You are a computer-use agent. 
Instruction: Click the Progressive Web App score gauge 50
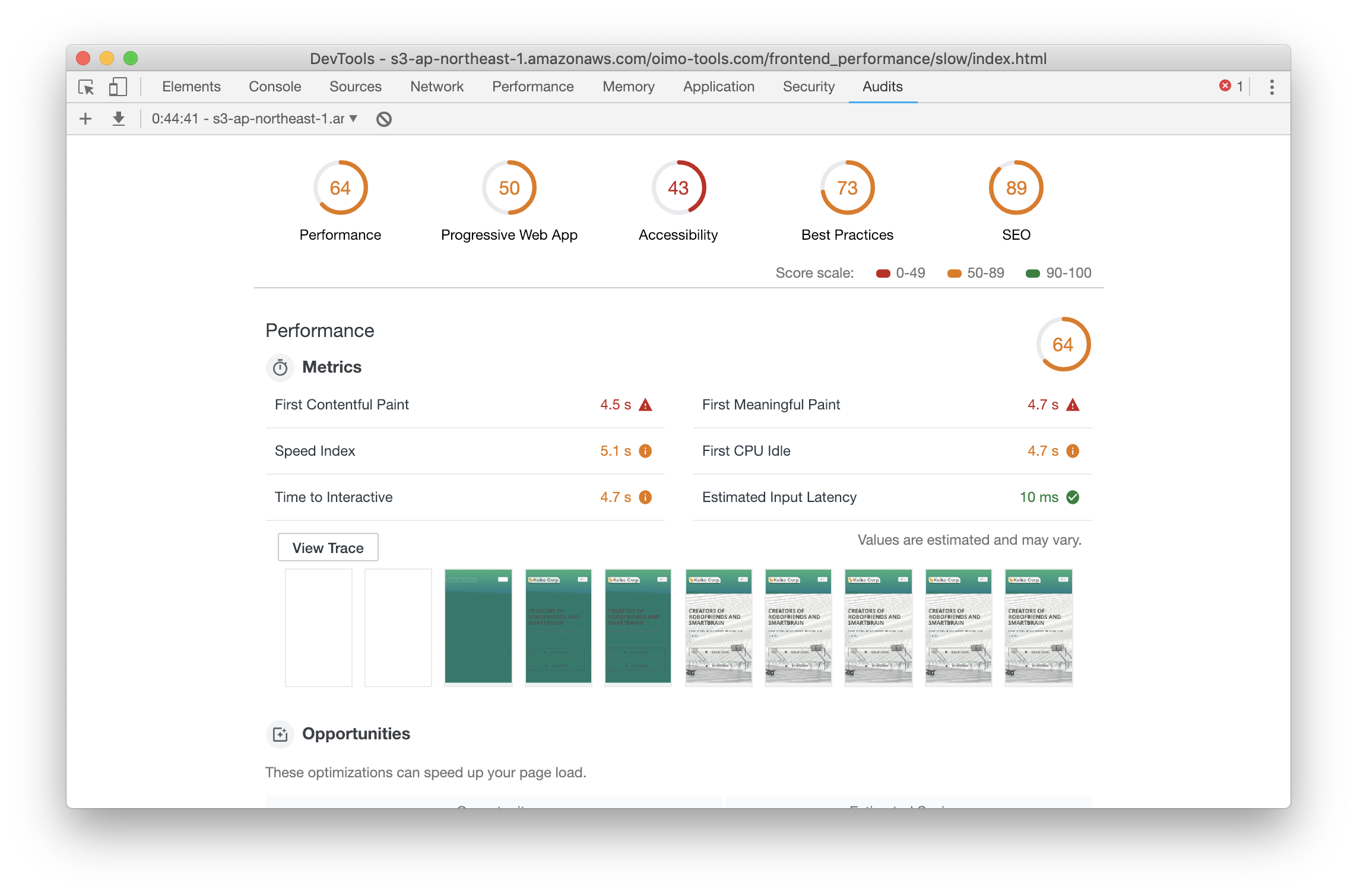509,188
